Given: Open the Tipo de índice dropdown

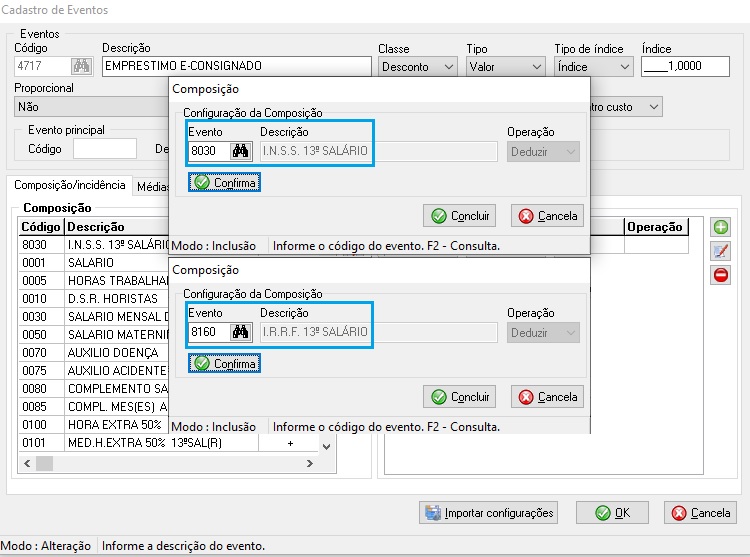Looking at the screenshot, I should click(593, 67).
